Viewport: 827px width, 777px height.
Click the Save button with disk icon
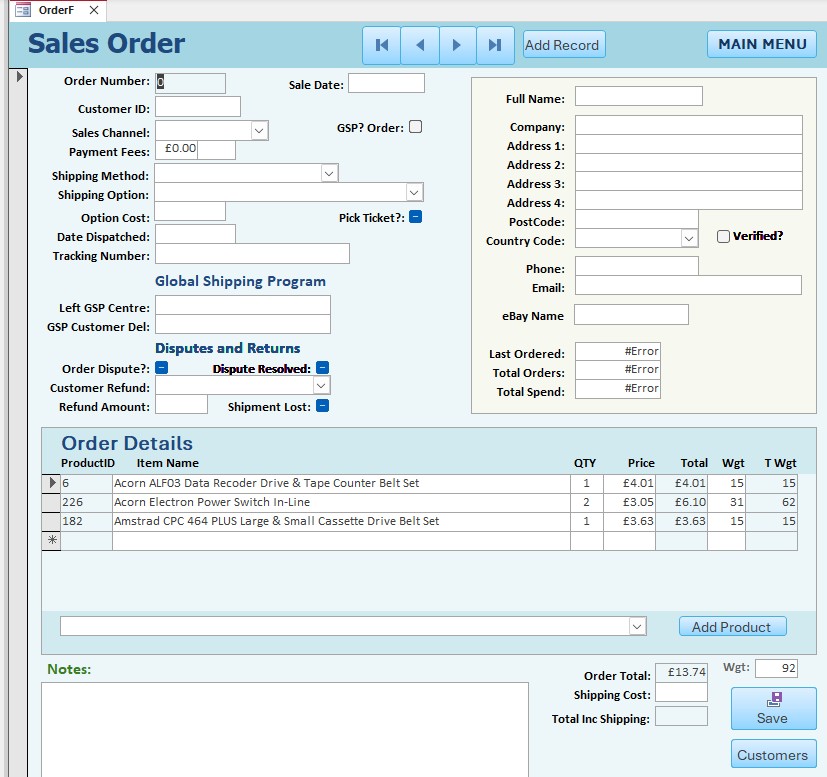[x=773, y=708]
